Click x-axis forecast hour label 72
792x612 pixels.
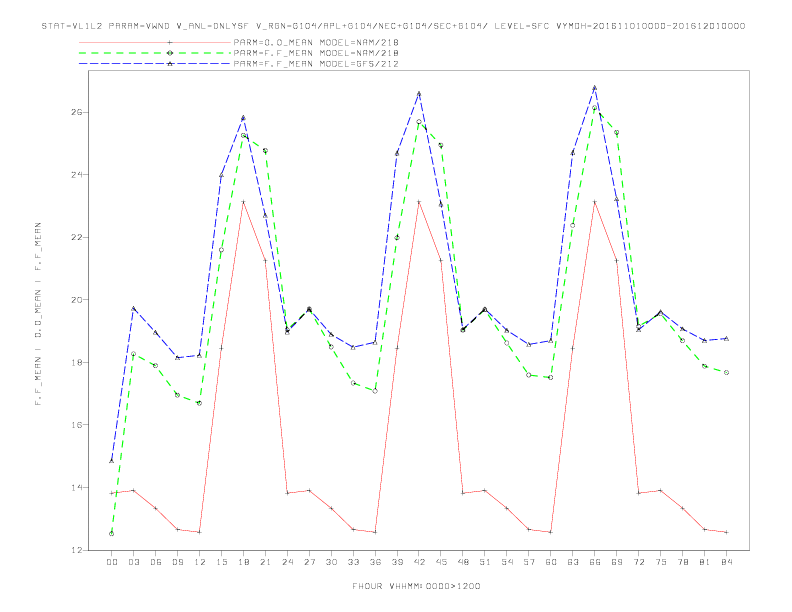(639, 562)
